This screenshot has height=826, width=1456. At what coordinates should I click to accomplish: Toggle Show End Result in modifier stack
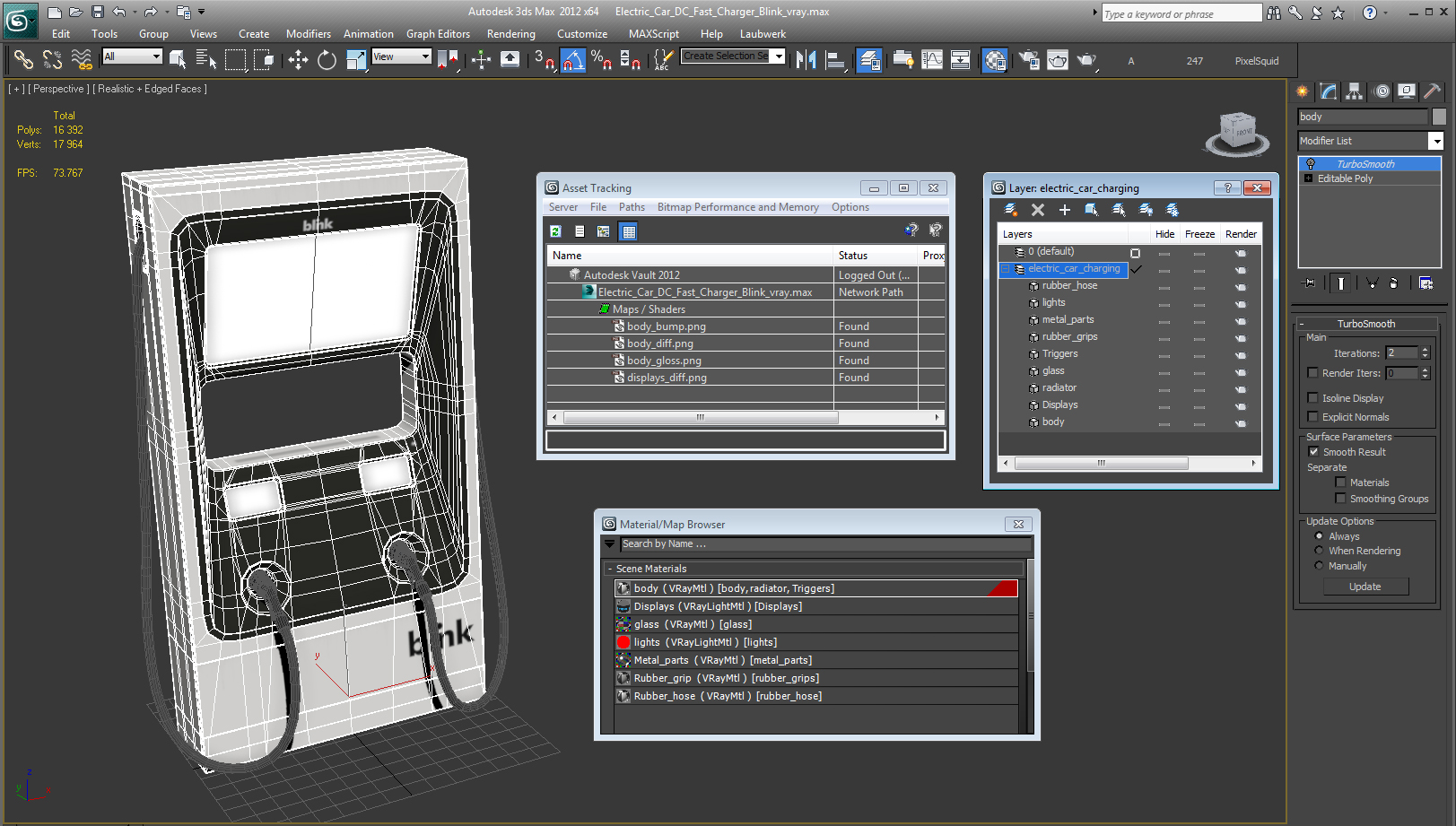pos(1340,283)
